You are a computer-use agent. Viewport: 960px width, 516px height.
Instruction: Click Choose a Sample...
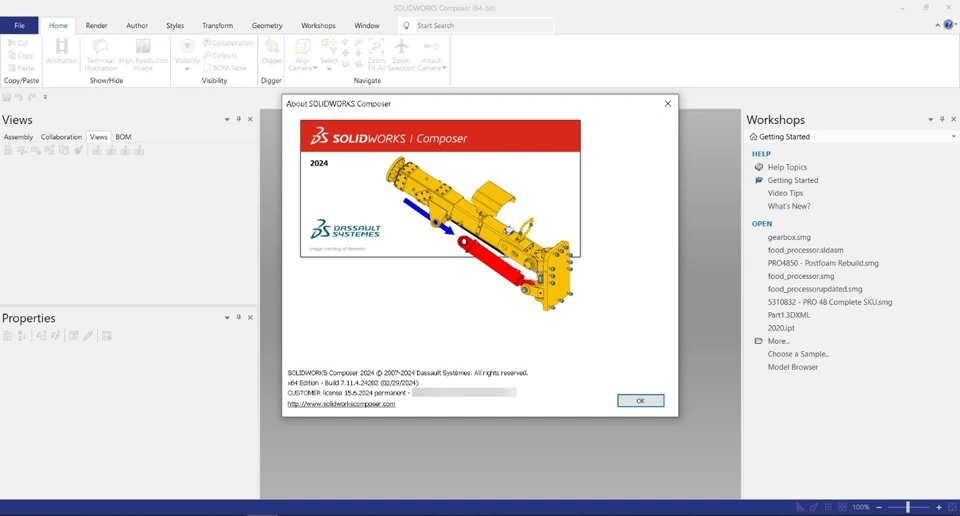[799, 354]
